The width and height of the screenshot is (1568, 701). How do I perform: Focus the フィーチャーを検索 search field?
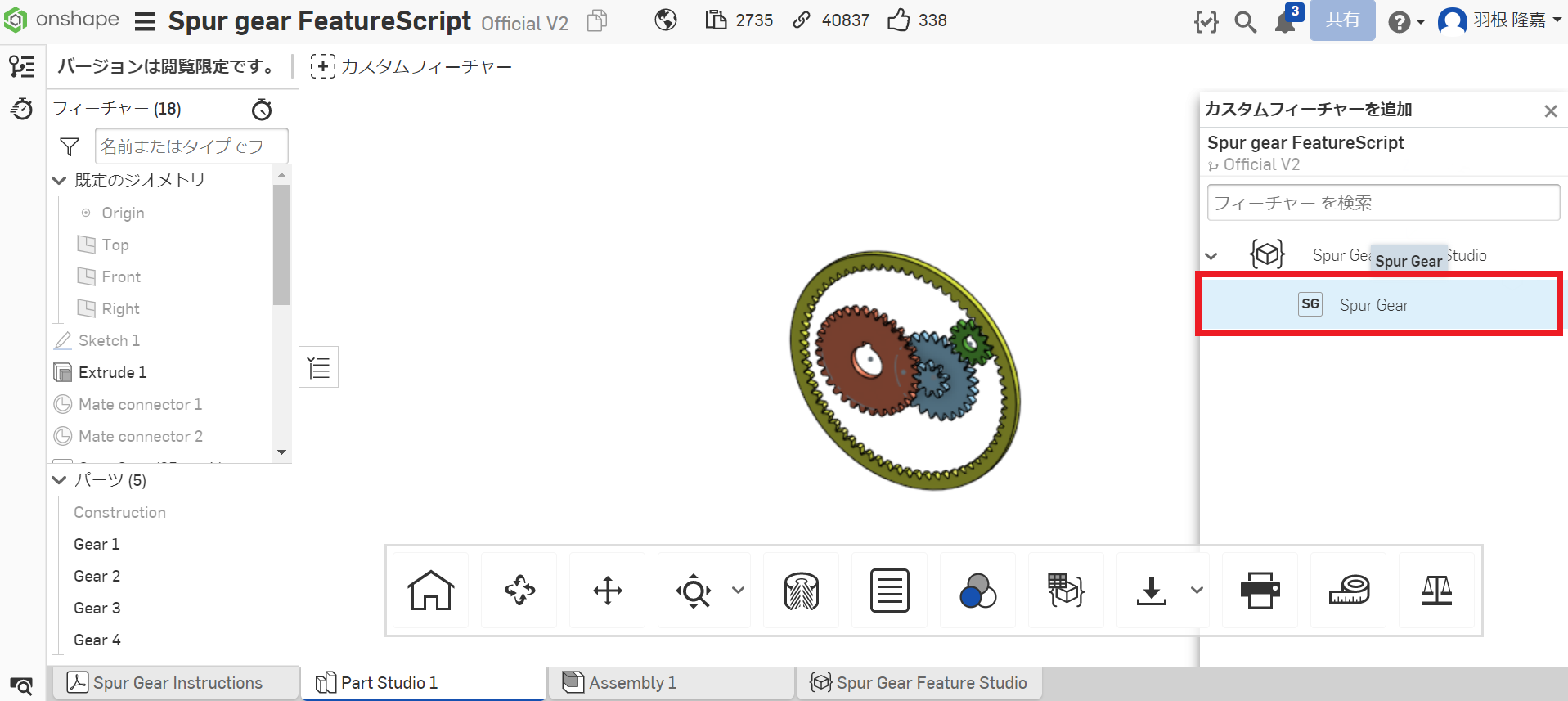1383,202
